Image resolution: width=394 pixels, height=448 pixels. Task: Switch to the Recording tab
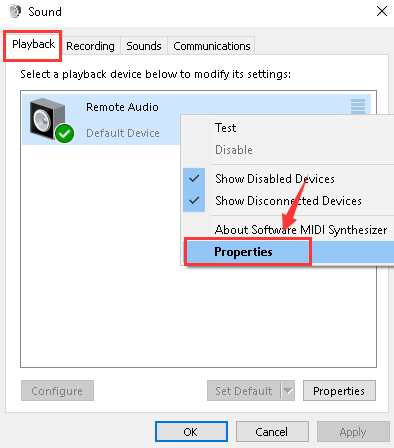(x=90, y=46)
